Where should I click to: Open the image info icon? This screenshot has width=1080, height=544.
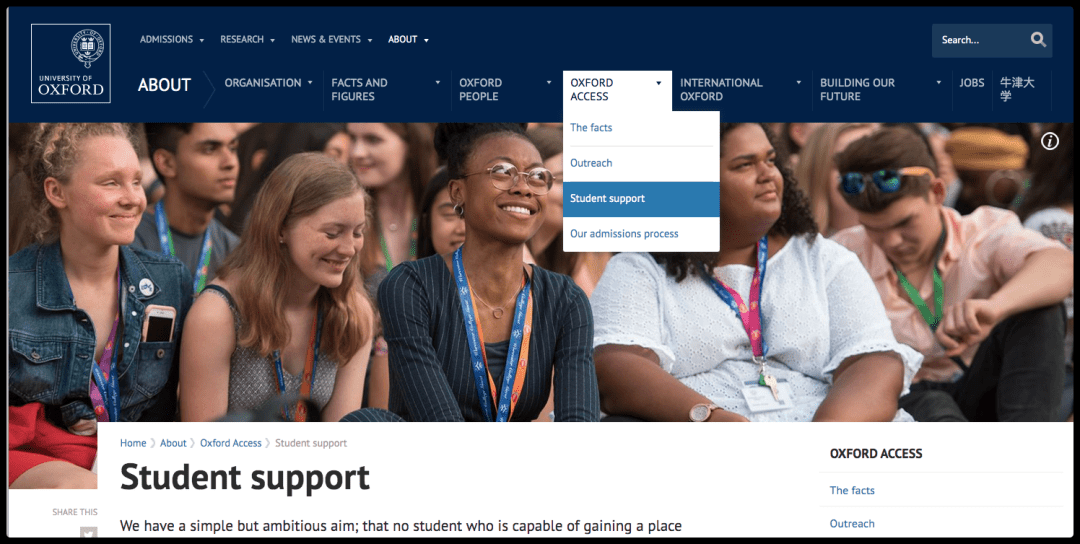(1050, 141)
